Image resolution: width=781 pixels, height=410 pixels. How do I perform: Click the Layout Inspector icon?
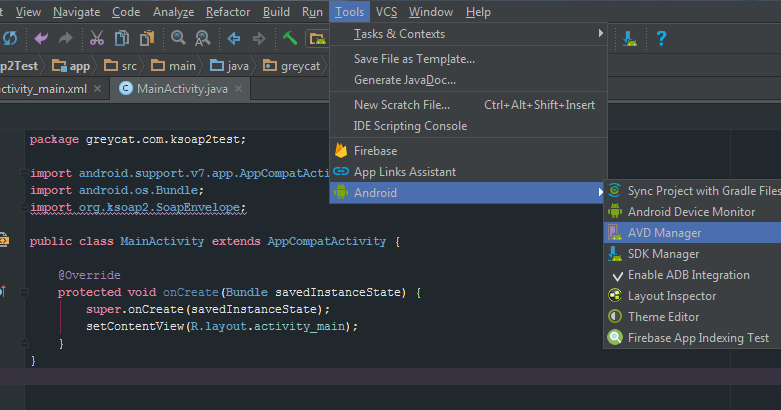point(615,295)
